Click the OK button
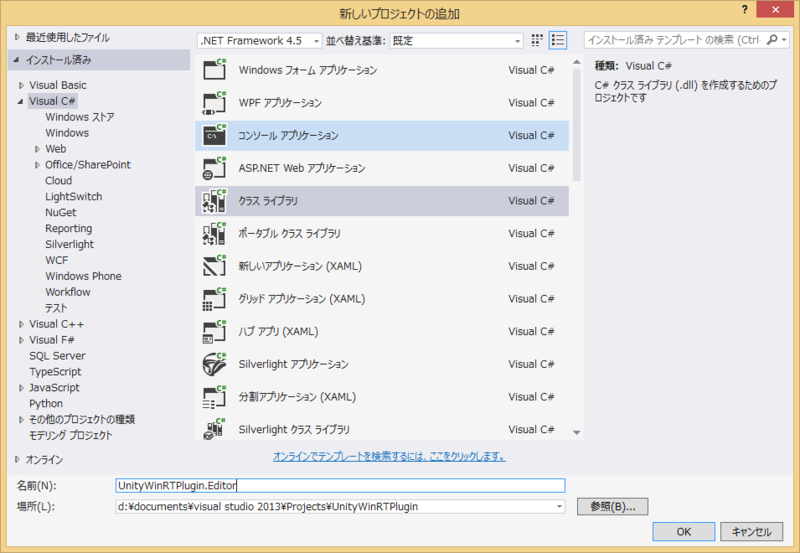This screenshot has width=800, height=553. point(684,532)
